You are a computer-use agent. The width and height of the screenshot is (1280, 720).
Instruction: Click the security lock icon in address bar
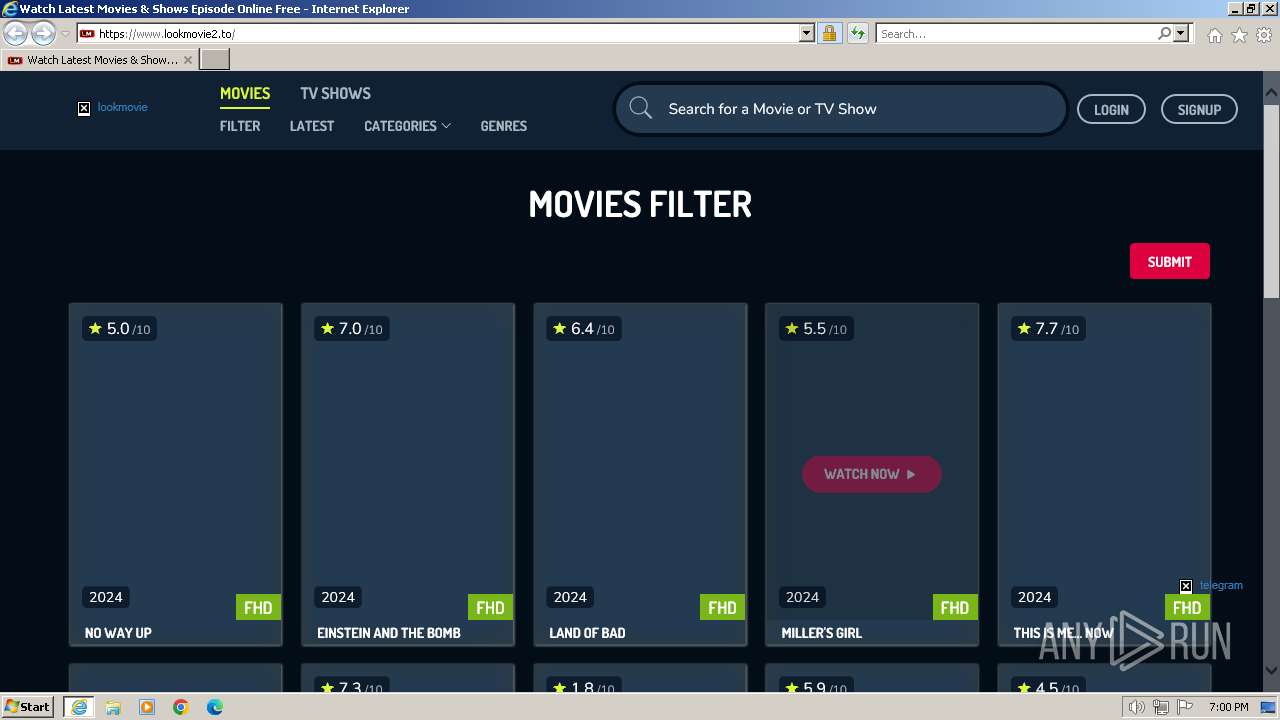tap(829, 34)
